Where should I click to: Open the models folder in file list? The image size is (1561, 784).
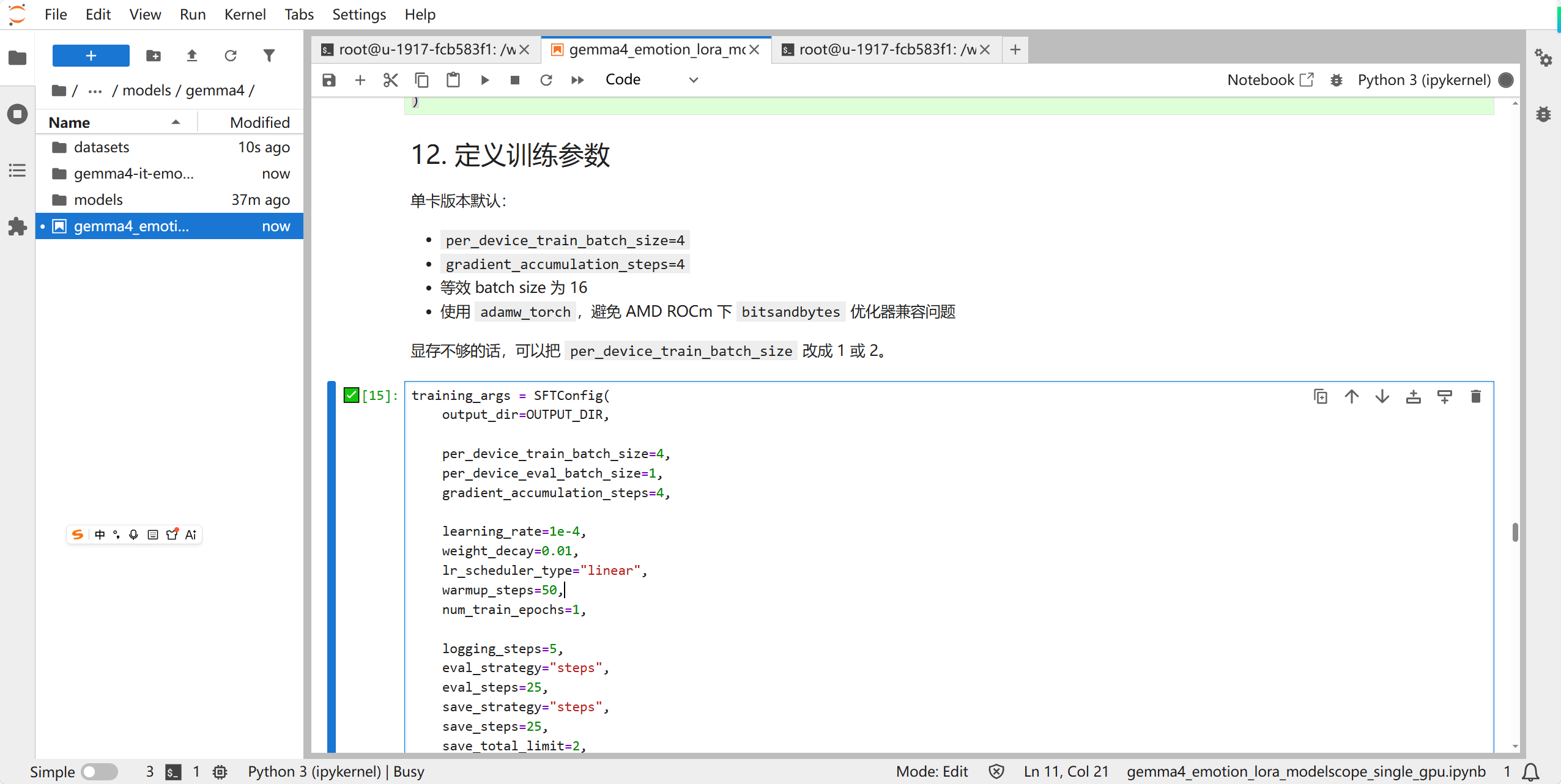pos(169,200)
